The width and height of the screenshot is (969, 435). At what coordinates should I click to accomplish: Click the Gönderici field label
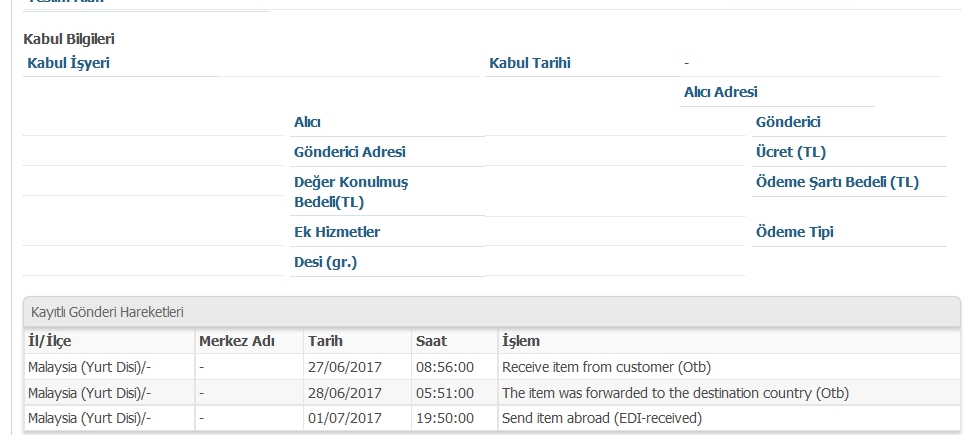point(788,122)
